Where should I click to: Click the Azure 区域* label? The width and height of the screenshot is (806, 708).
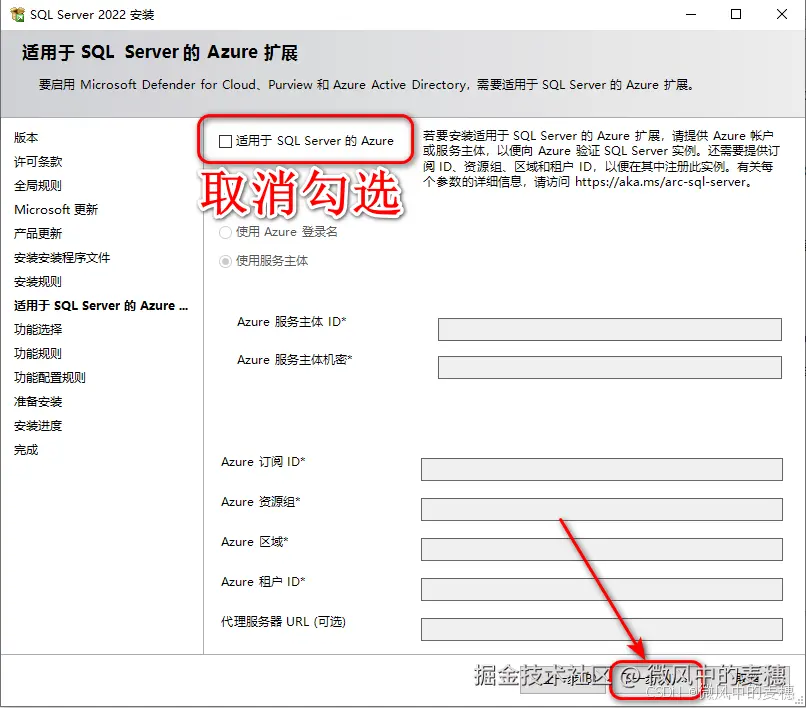(254, 542)
